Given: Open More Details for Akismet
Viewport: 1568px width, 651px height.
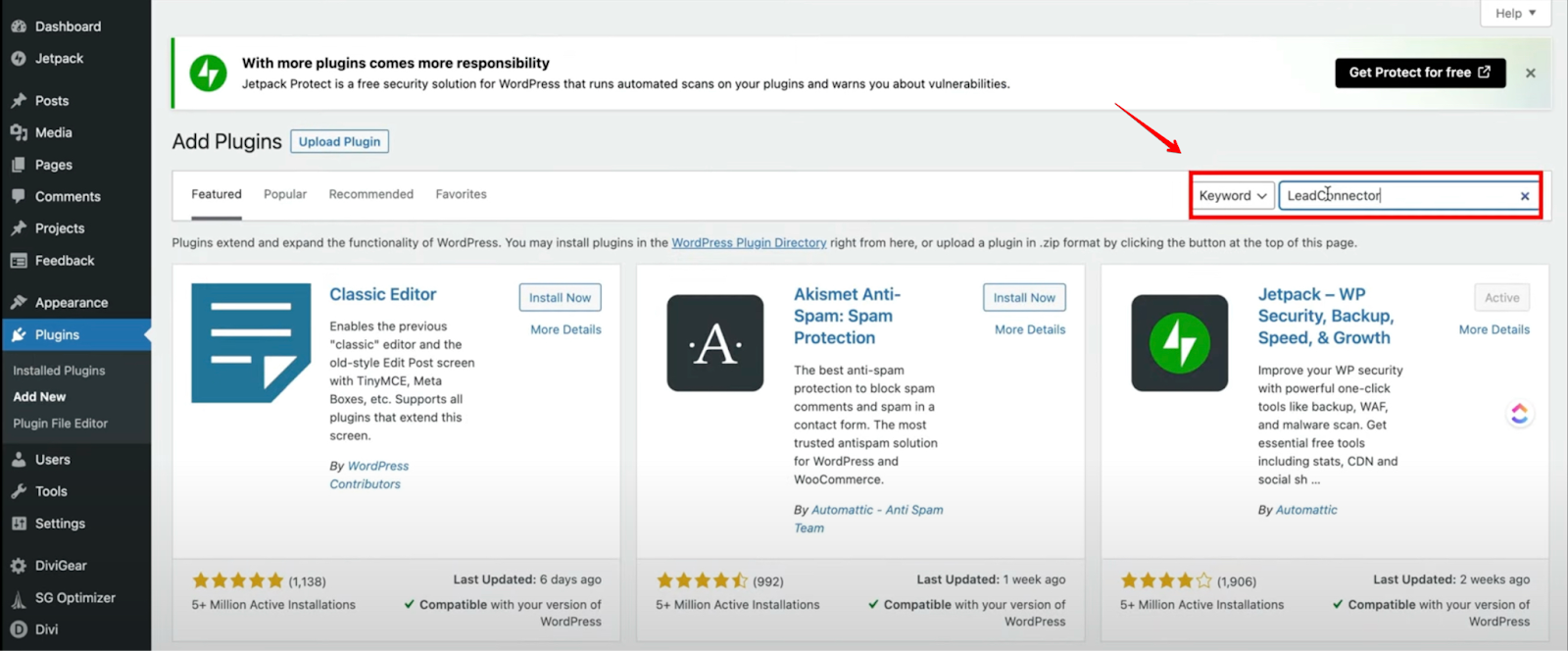Looking at the screenshot, I should tap(1030, 329).
